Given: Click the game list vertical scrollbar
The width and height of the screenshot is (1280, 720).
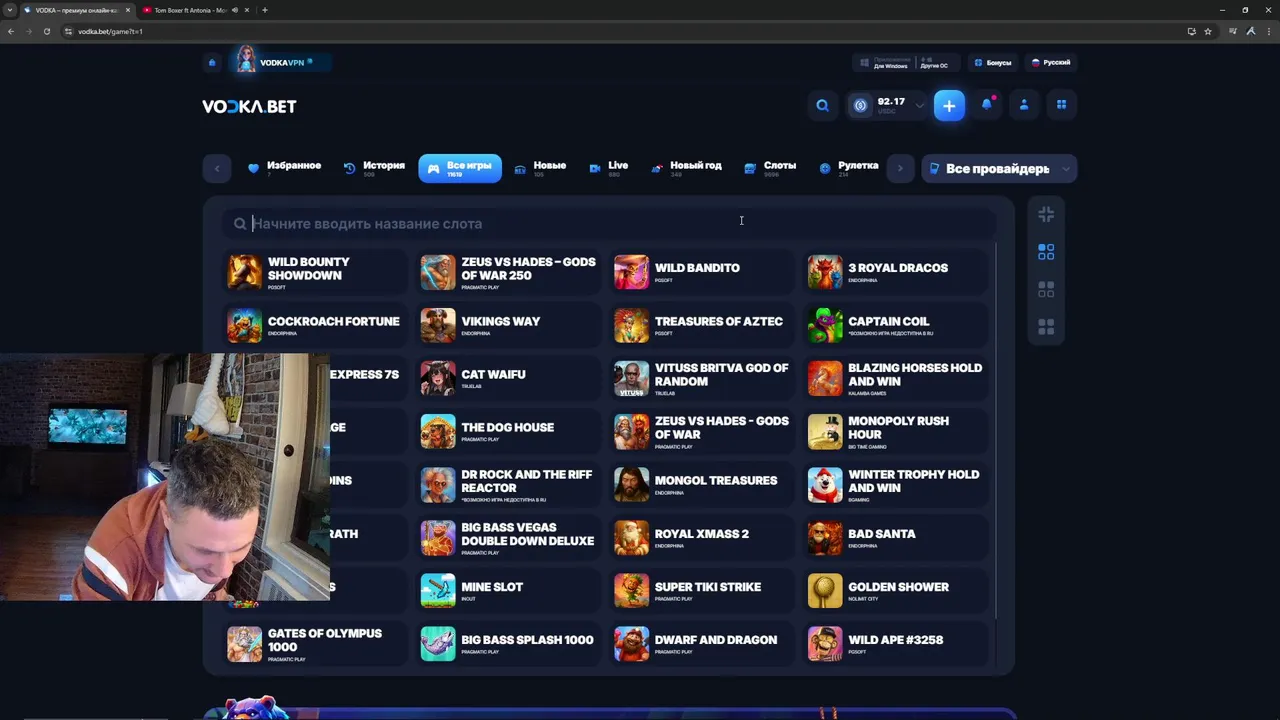Looking at the screenshot, I should coord(996,430).
